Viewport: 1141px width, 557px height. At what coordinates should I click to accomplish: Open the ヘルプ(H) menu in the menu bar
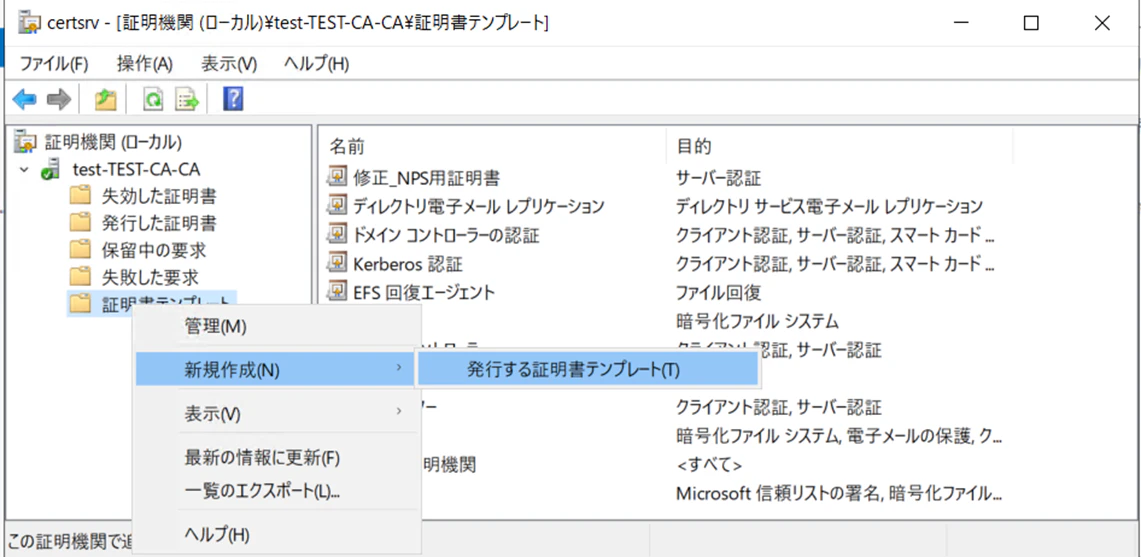[x=317, y=64]
